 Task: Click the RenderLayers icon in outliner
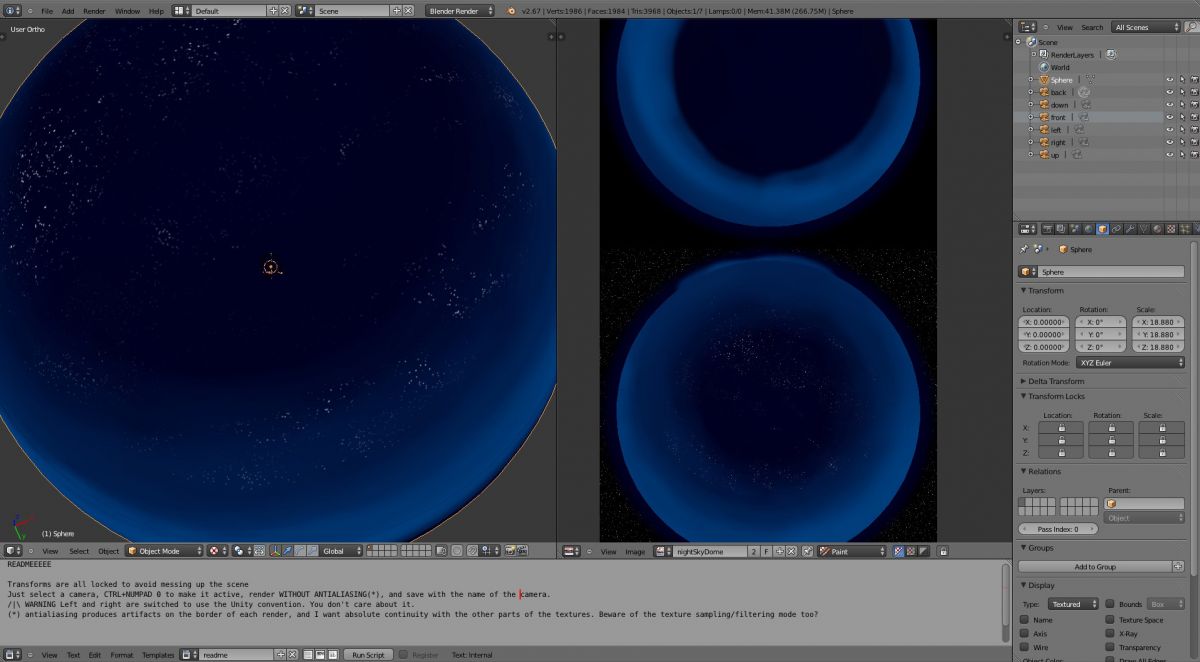click(1044, 54)
